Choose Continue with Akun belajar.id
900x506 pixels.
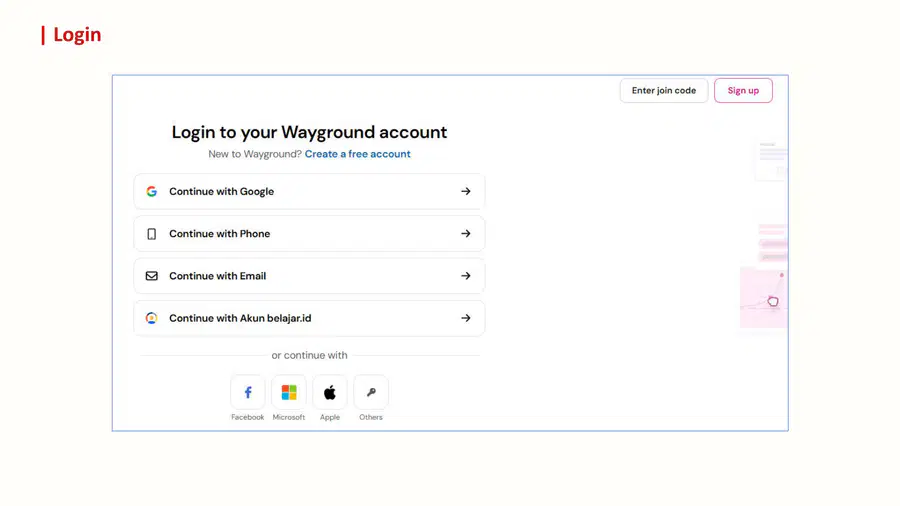click(309, 318)
